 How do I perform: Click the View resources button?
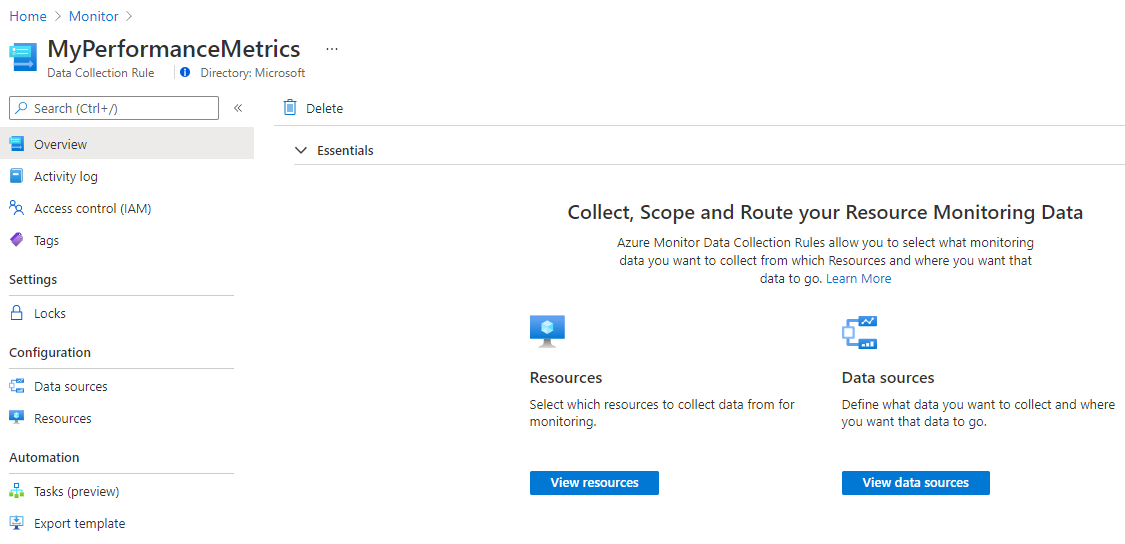(x=594, y=482)
